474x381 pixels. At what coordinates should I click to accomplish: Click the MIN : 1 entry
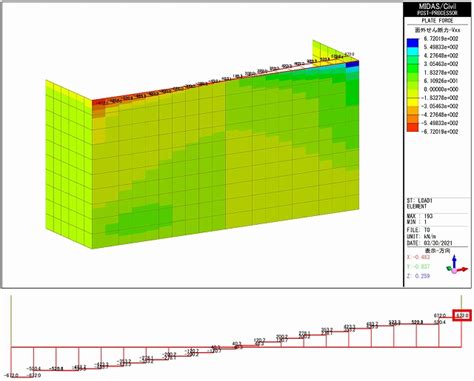click(417, 222)
